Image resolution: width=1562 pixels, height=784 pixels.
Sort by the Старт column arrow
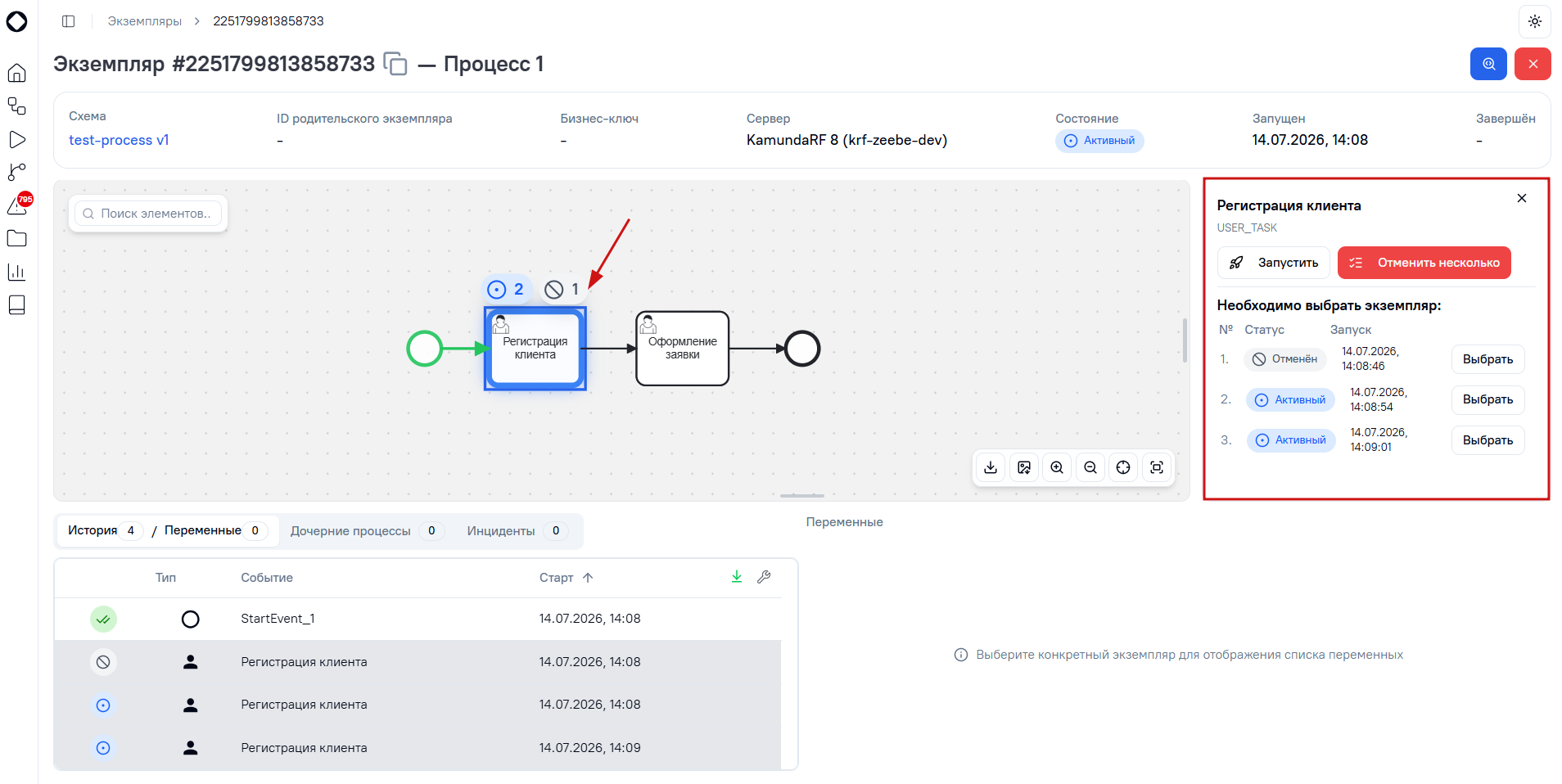588,578
